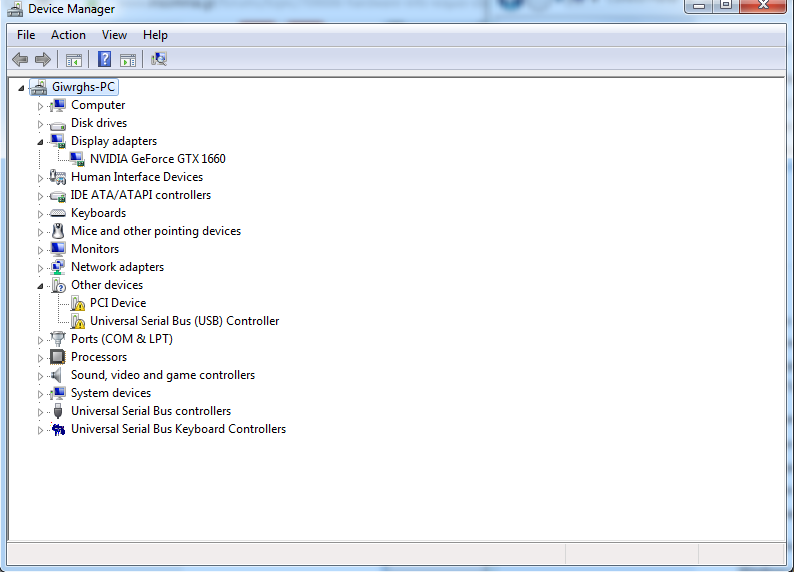Image resolution: width=794 pixels, height=572 pixels.
Task: Select the Network adapters label
Action: [117, 267]
